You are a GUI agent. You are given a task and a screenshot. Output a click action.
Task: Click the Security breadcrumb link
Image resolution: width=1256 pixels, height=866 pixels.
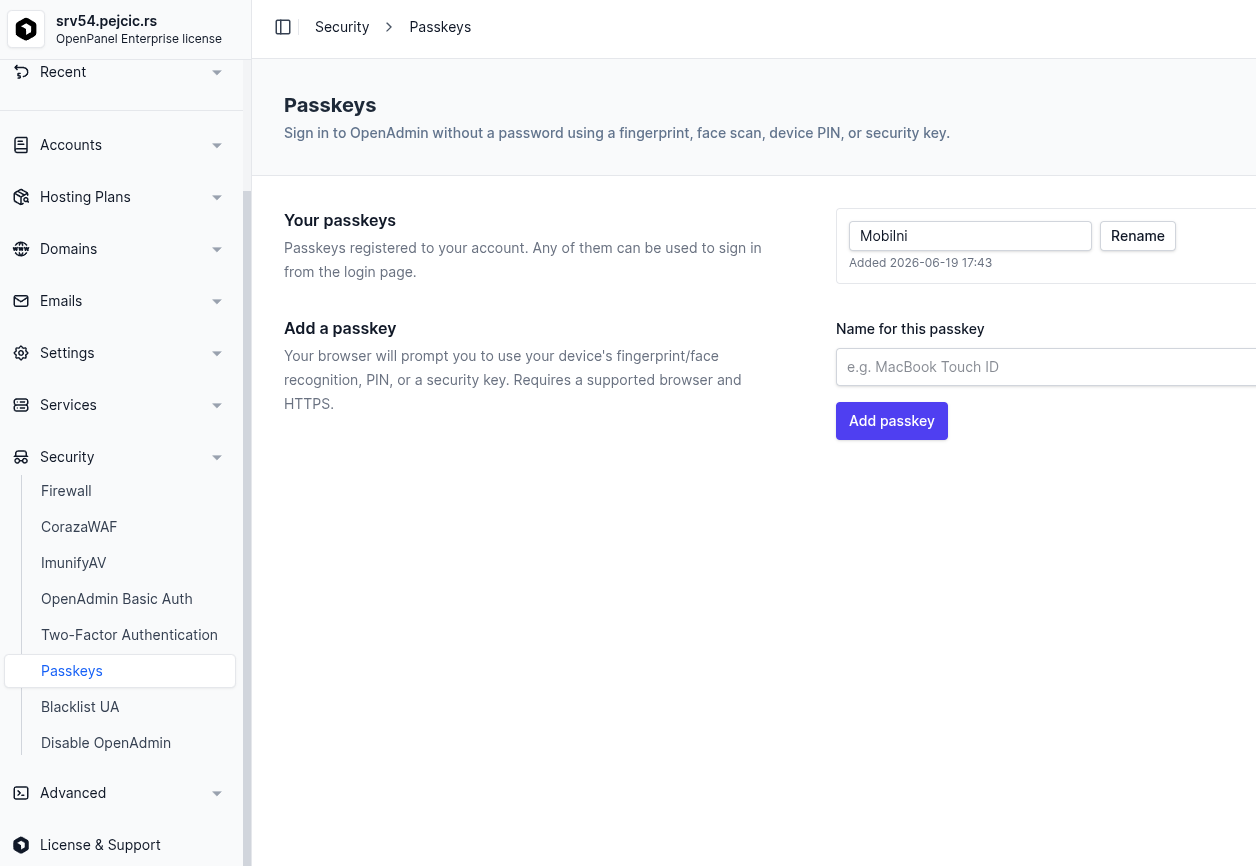click(342, 27)
